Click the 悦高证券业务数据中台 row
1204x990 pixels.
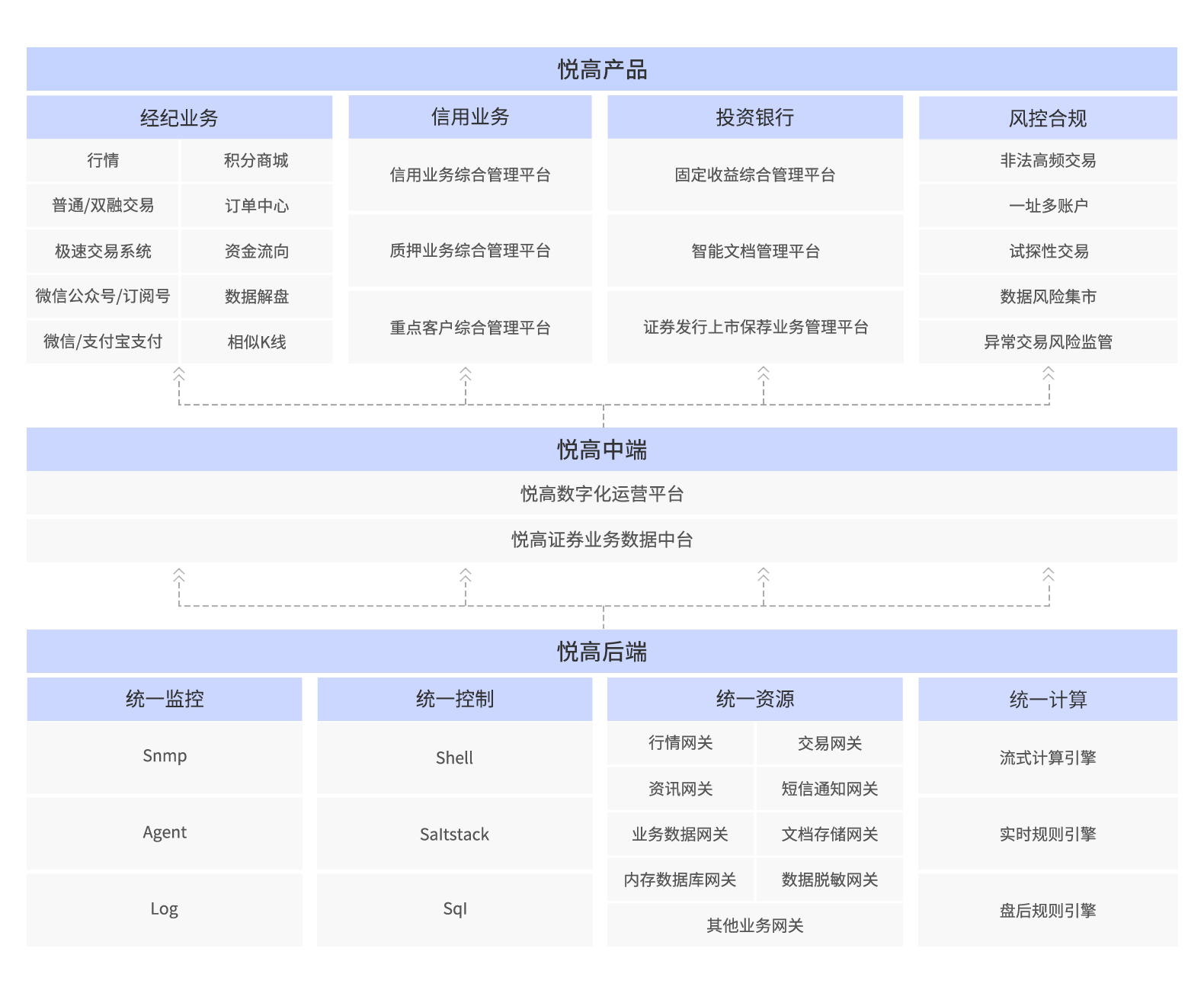[602, 540]
